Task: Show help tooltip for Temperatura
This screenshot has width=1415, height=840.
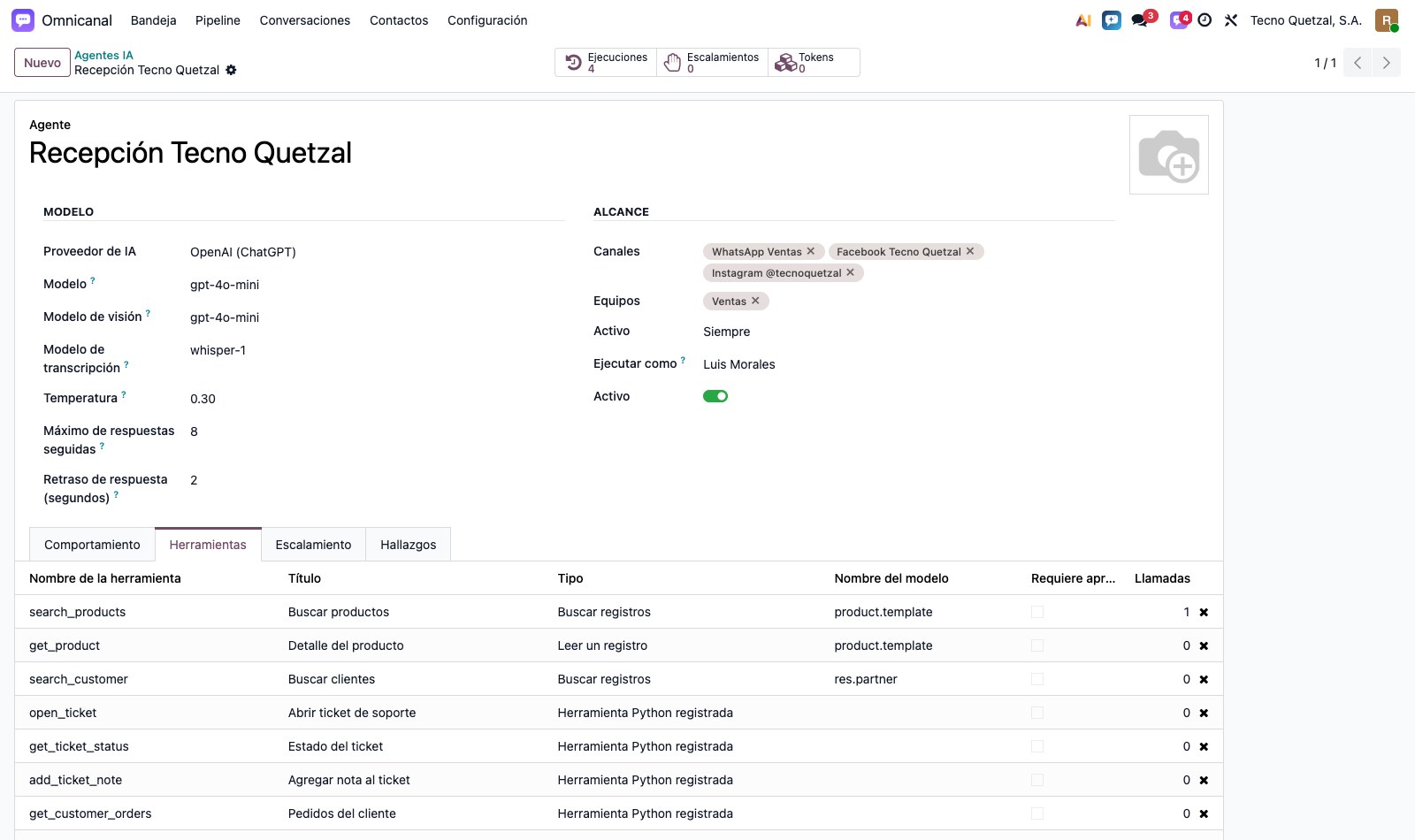Action: (x=124, y=394)
